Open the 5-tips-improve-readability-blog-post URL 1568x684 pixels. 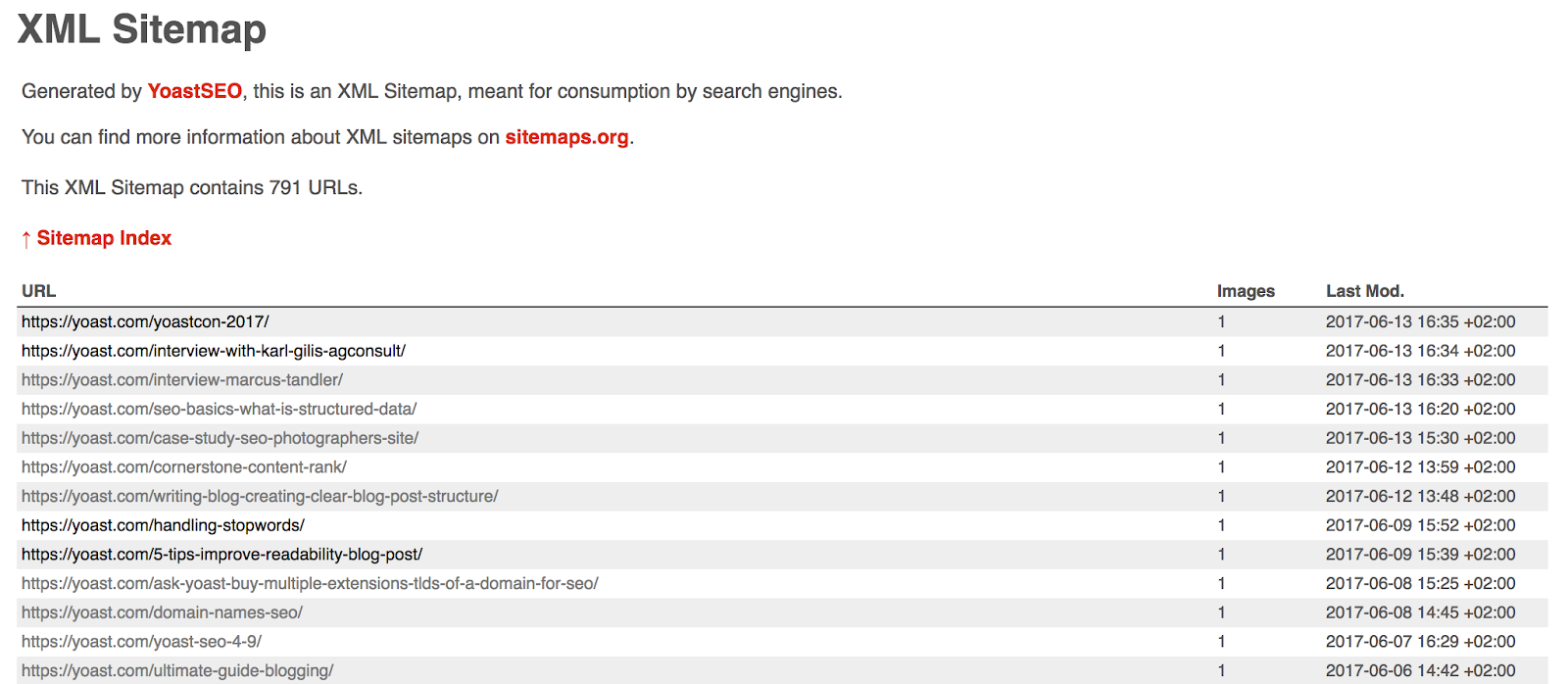(222, 555)
